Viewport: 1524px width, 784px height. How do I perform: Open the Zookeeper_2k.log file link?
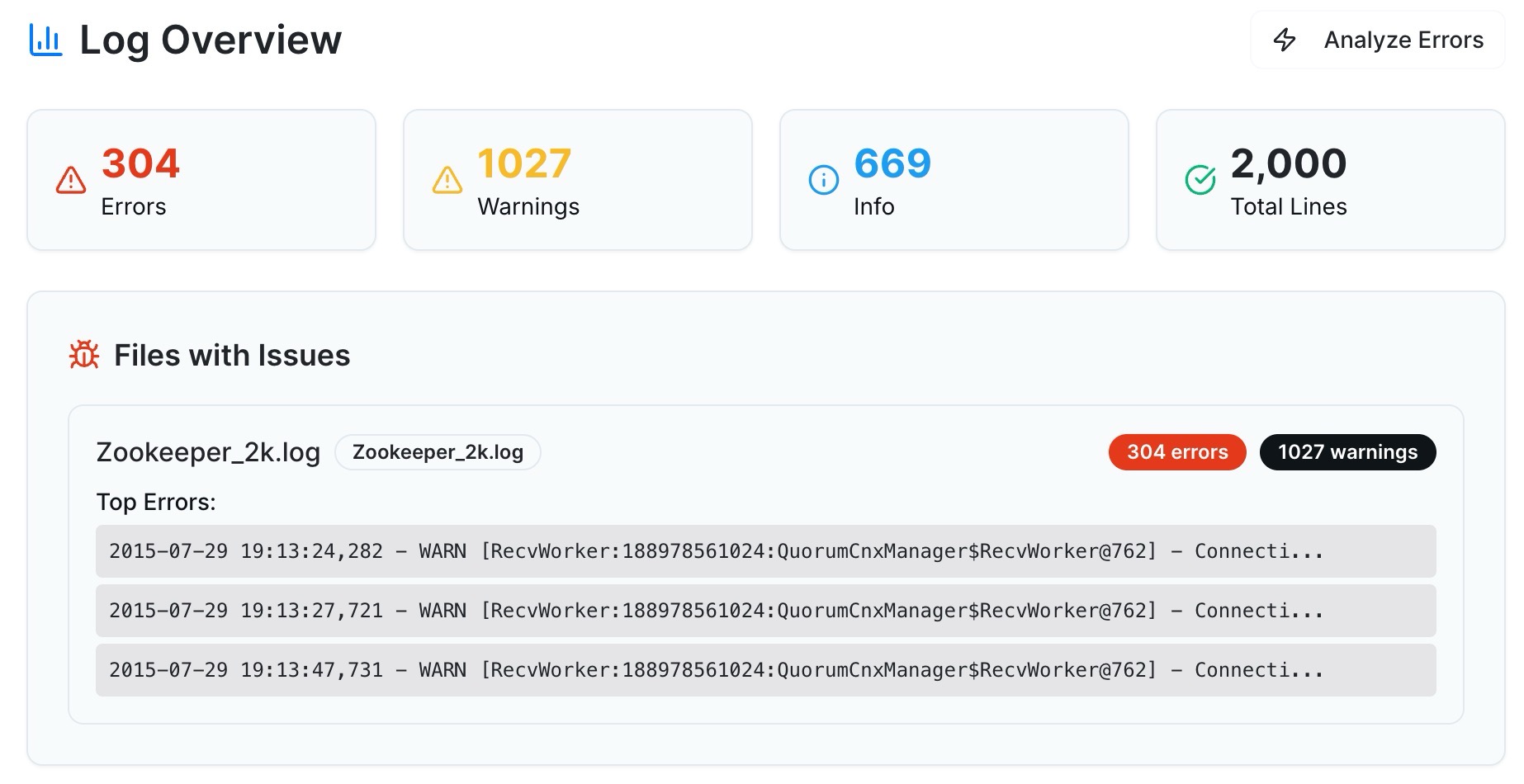coord(208,452)
